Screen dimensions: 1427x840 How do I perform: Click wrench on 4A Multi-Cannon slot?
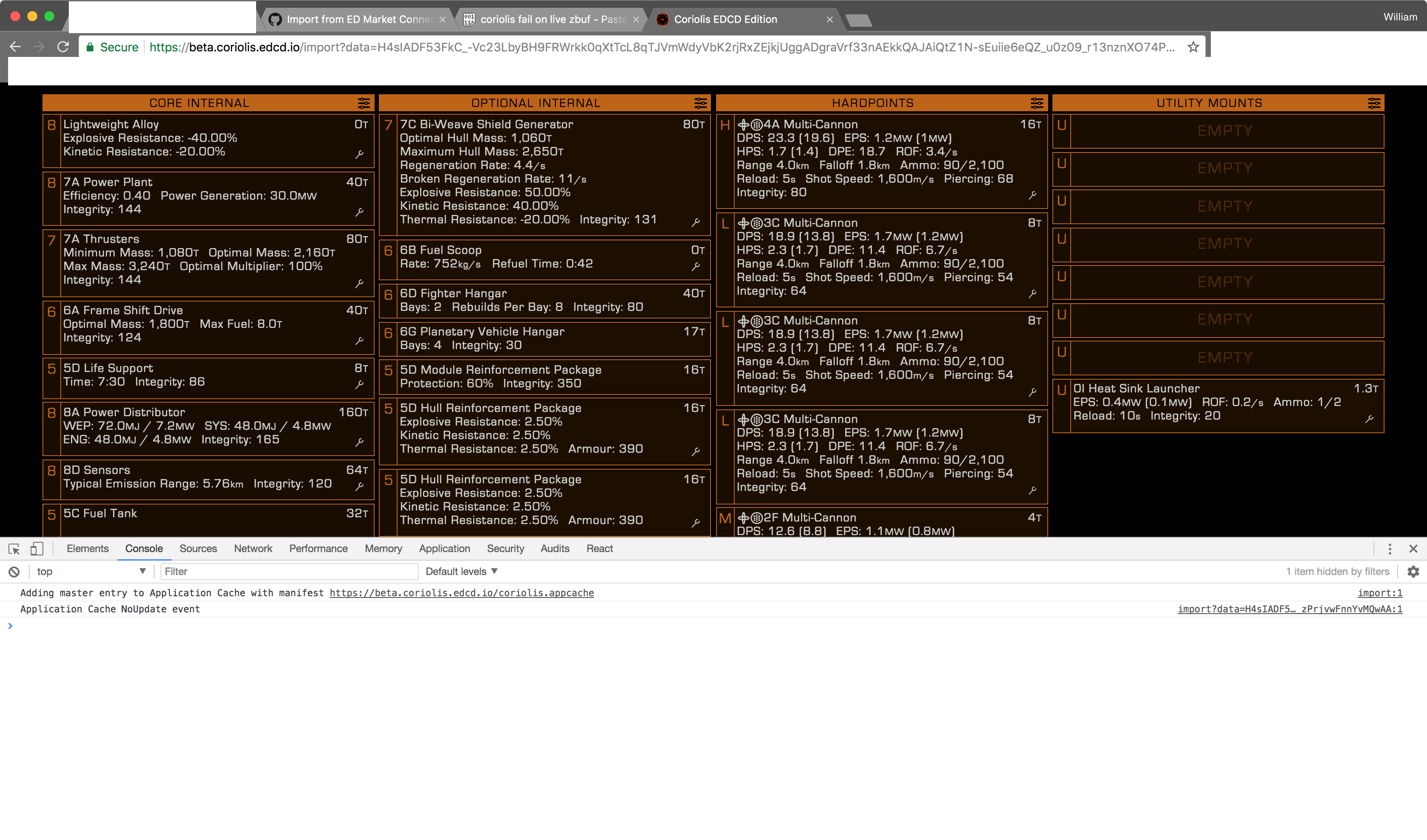click(1032, 195)
